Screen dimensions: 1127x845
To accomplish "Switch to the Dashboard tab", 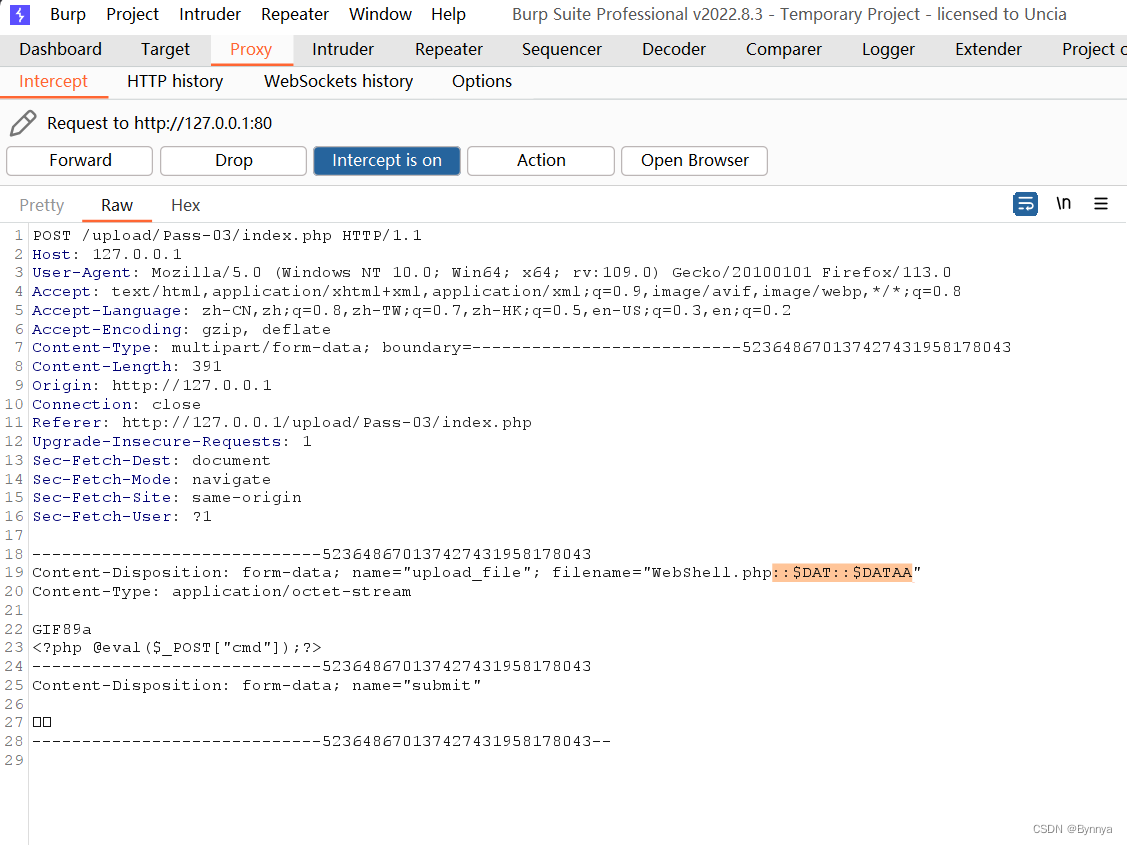I will [60, 50].
